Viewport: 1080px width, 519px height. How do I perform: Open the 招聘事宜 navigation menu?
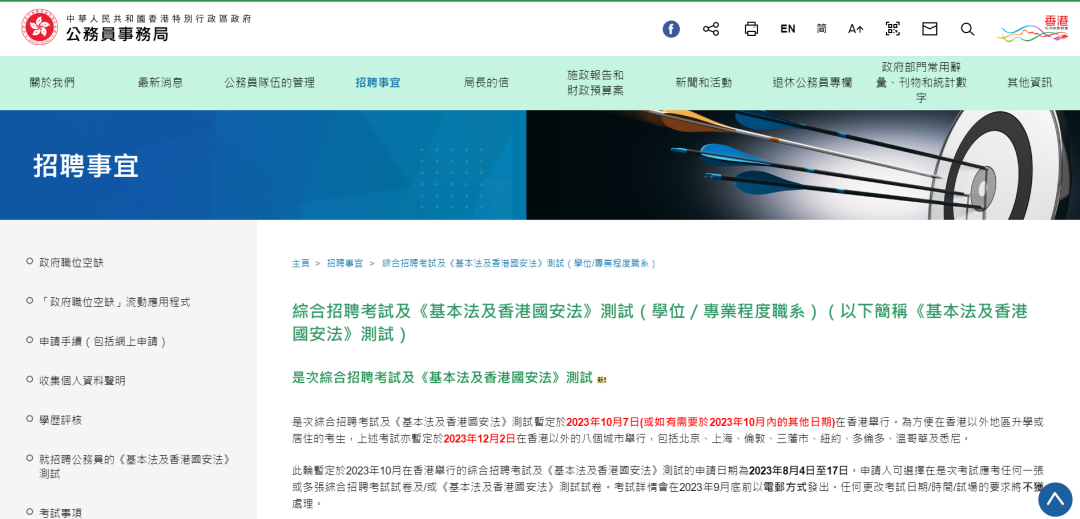point(378,83)
